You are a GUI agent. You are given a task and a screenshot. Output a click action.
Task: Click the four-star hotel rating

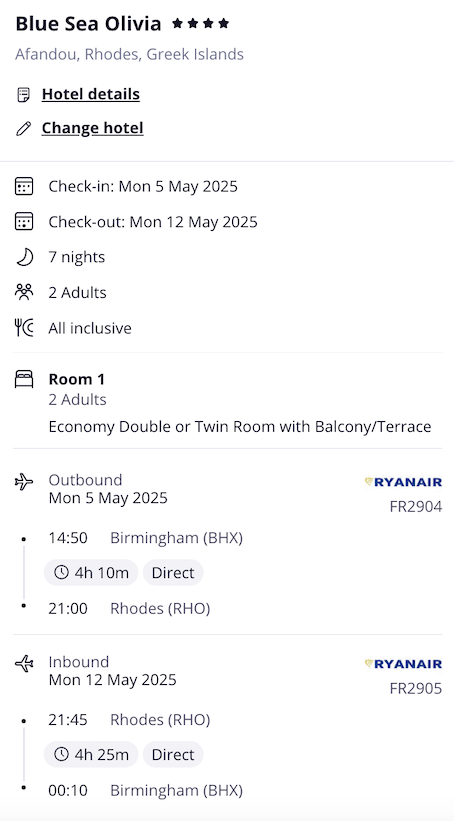pyautogui.click(x=201, y=24)
